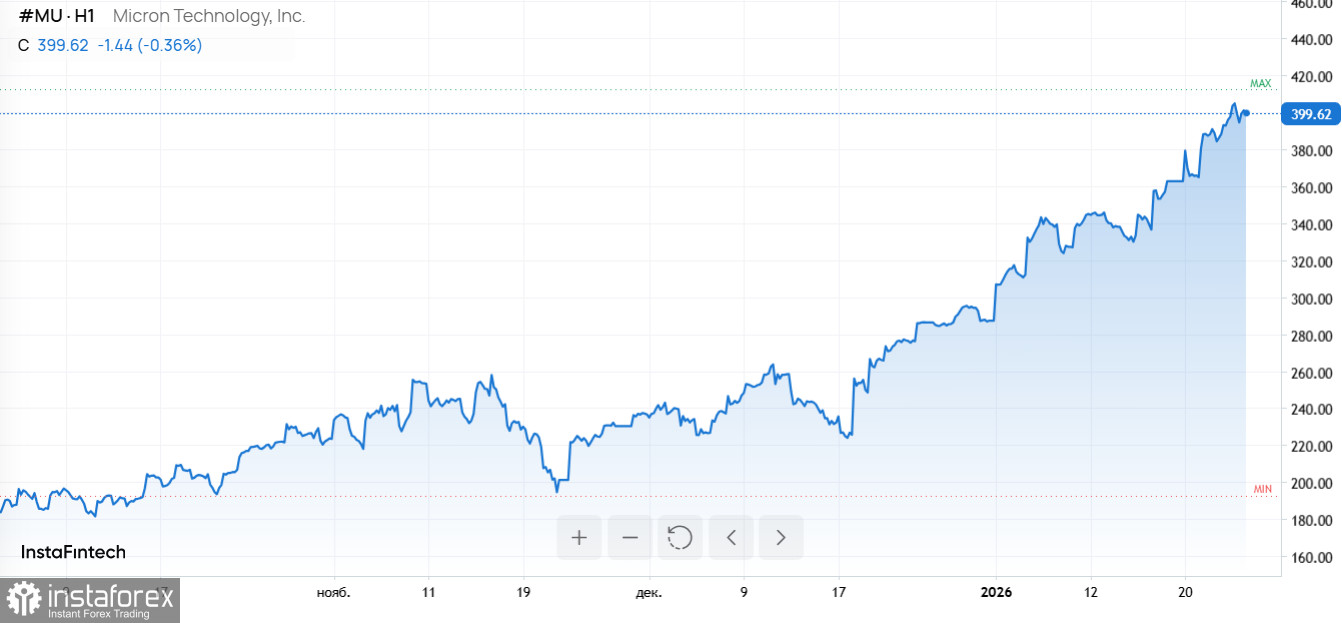This screenshot has height=623, width=1342.
Task: Select the blue 399.62 price axis label
Action: point(1311,114)
